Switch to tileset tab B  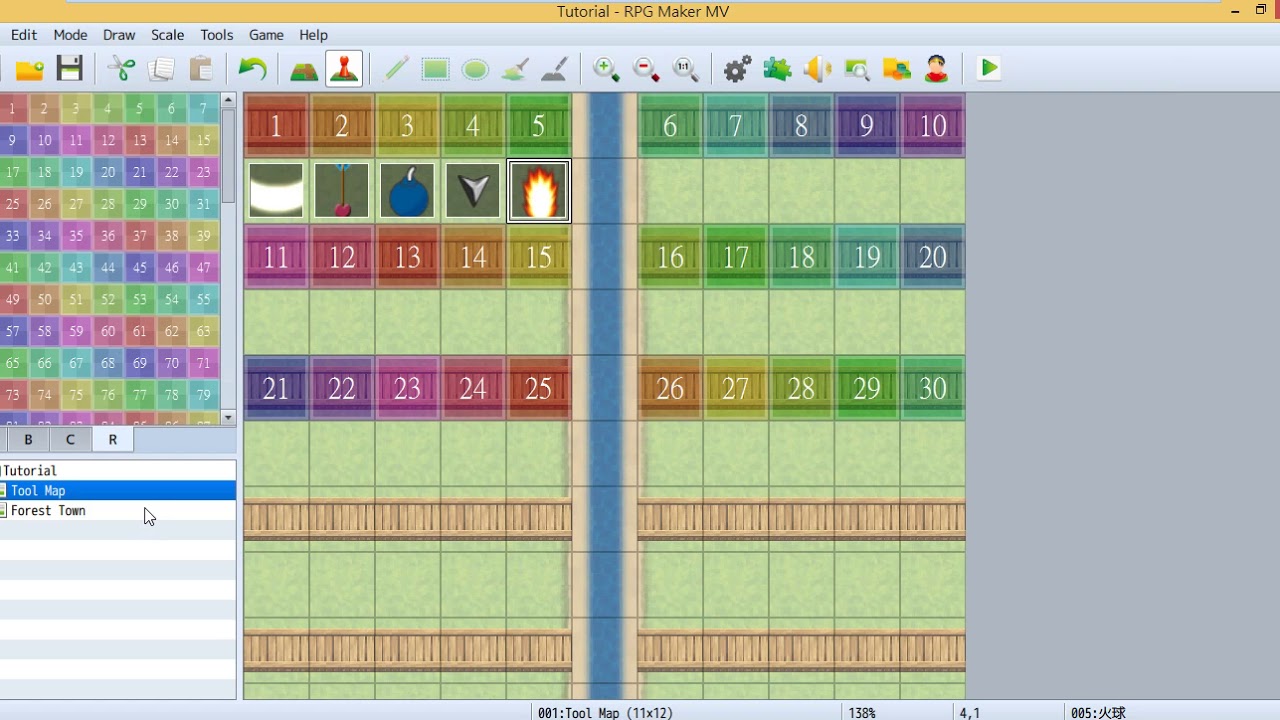click(x=28, y=440)
